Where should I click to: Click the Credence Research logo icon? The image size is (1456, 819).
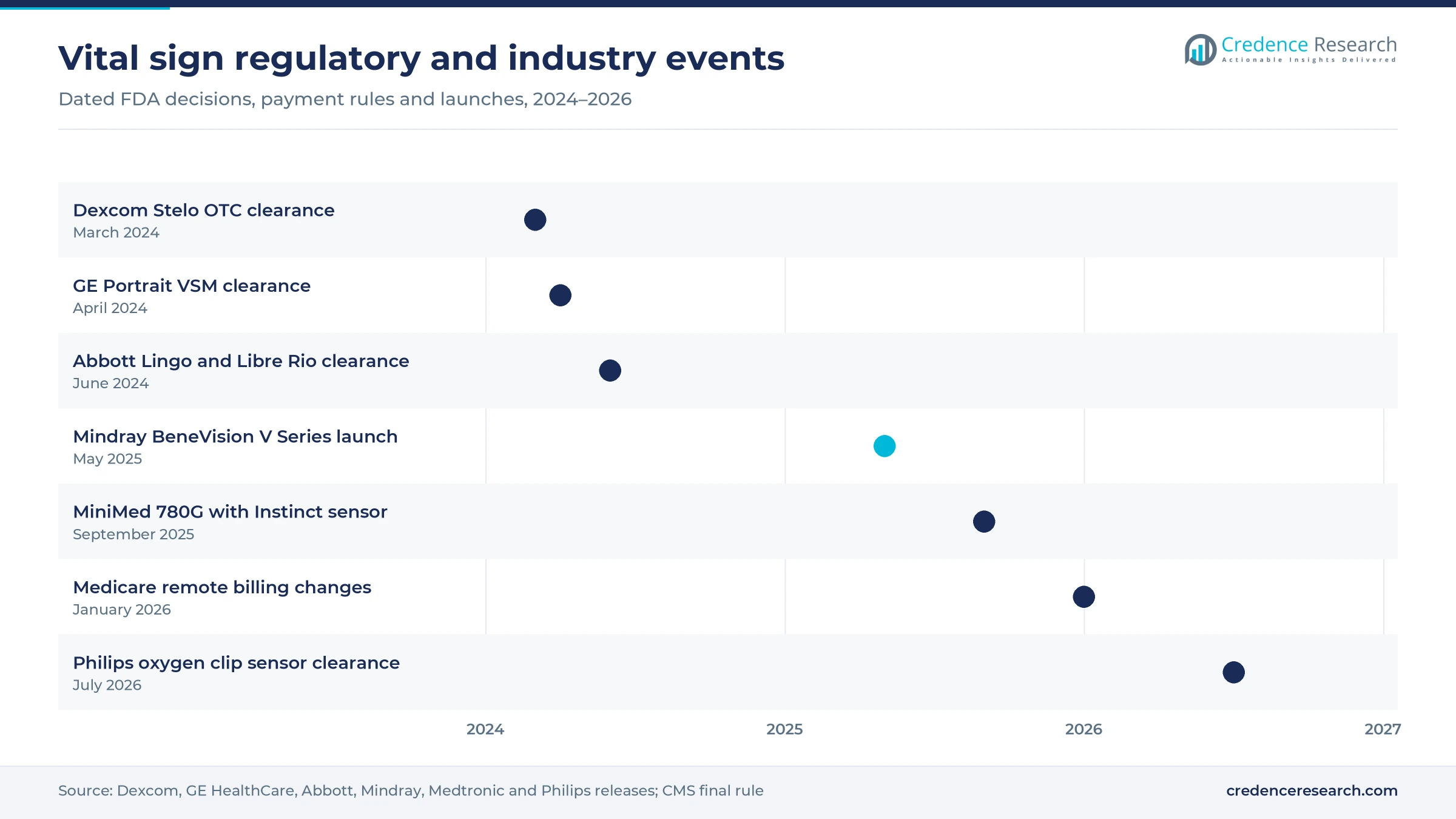click(x=1200, y=50)
